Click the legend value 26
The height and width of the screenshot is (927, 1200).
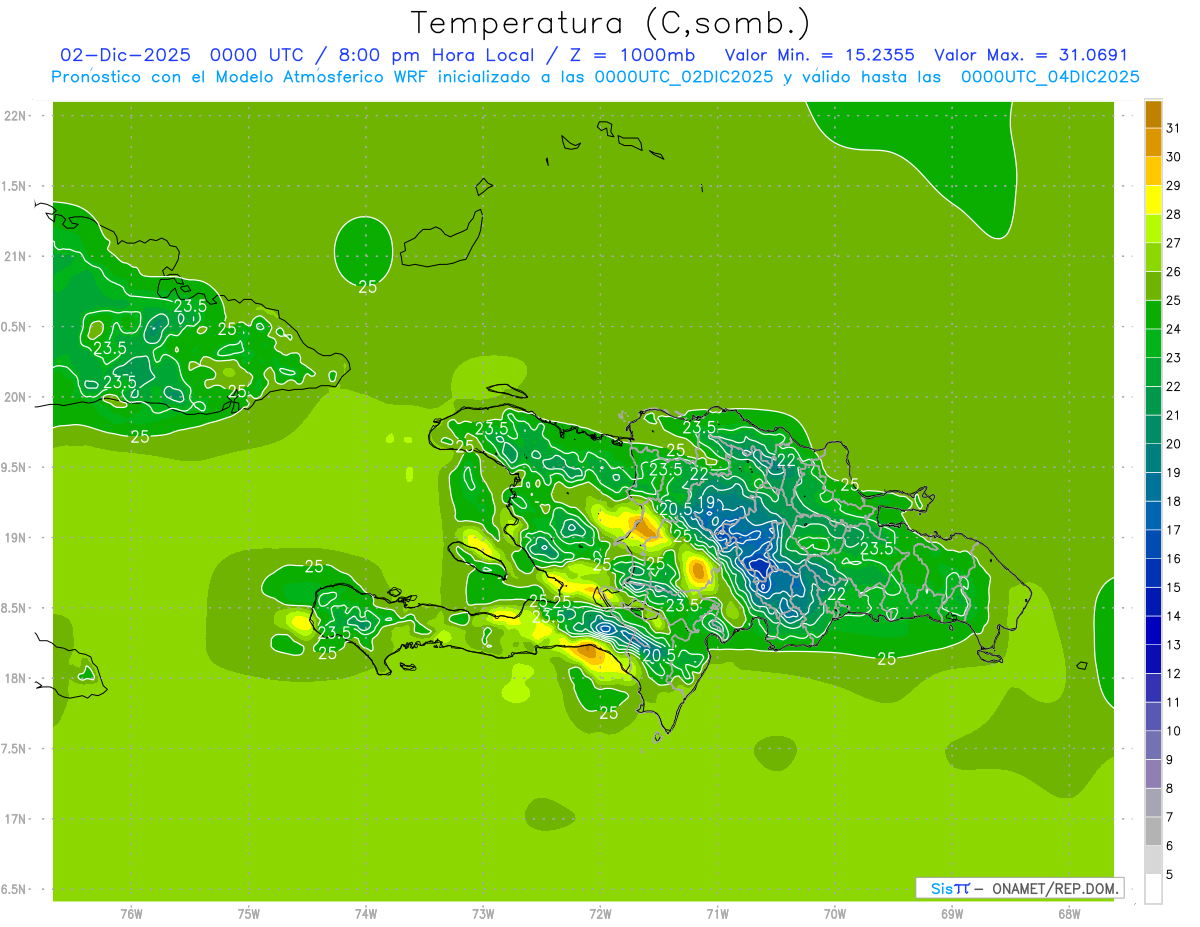[1174, 272]
